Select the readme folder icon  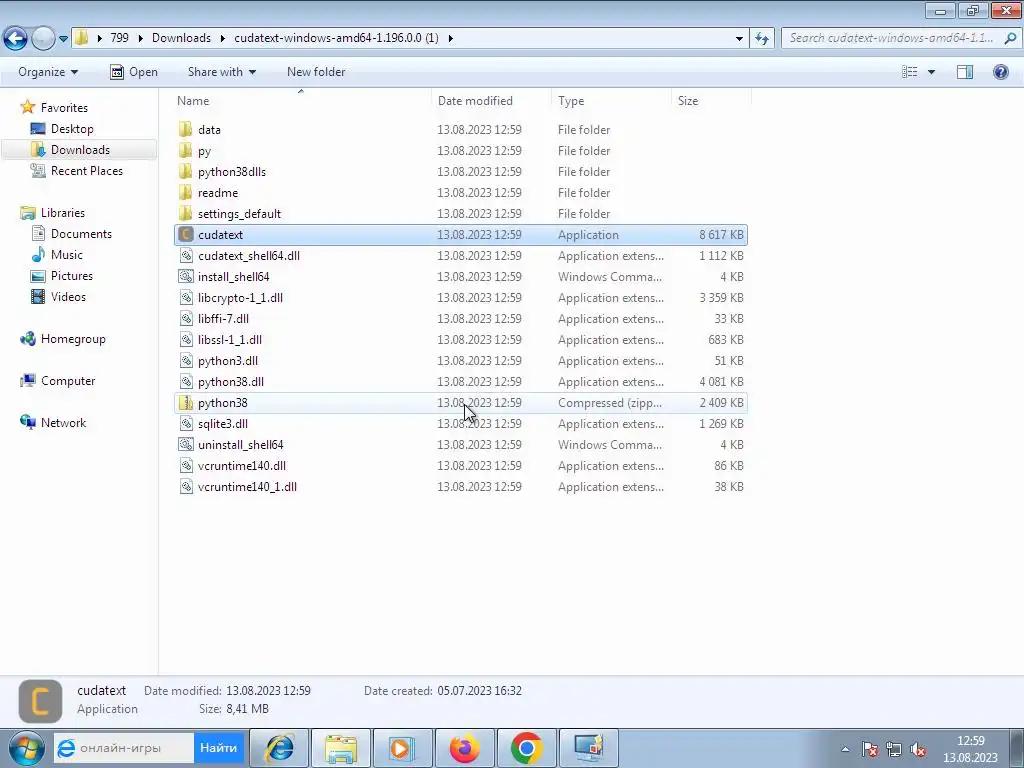click(x=186, y=193)
